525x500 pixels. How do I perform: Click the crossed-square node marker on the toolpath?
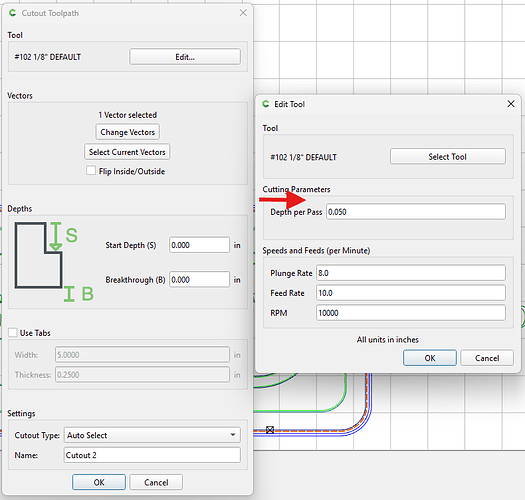[270, 429]
